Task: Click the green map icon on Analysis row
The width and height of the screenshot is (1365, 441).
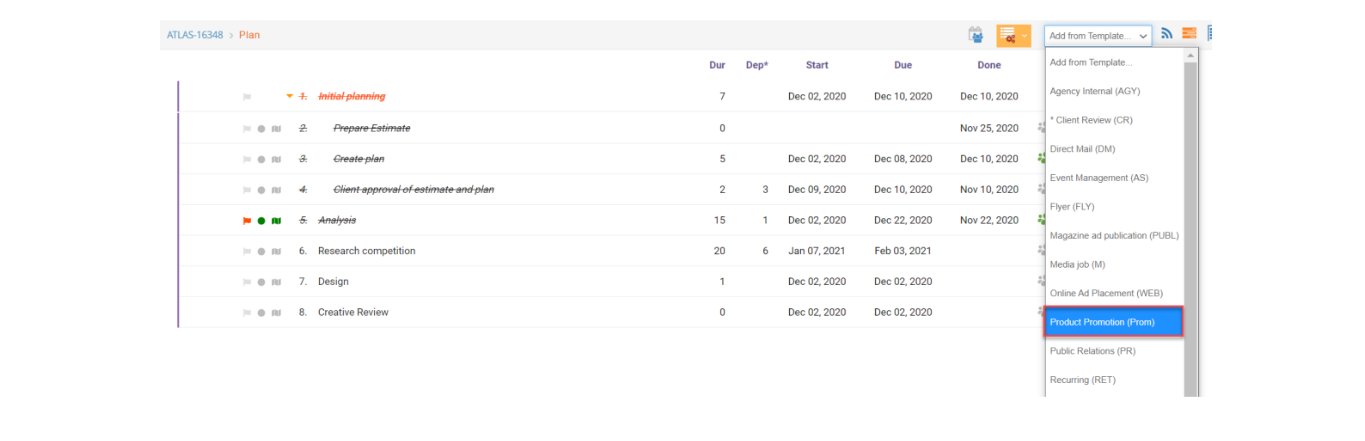Action: [x=276, y=220]
